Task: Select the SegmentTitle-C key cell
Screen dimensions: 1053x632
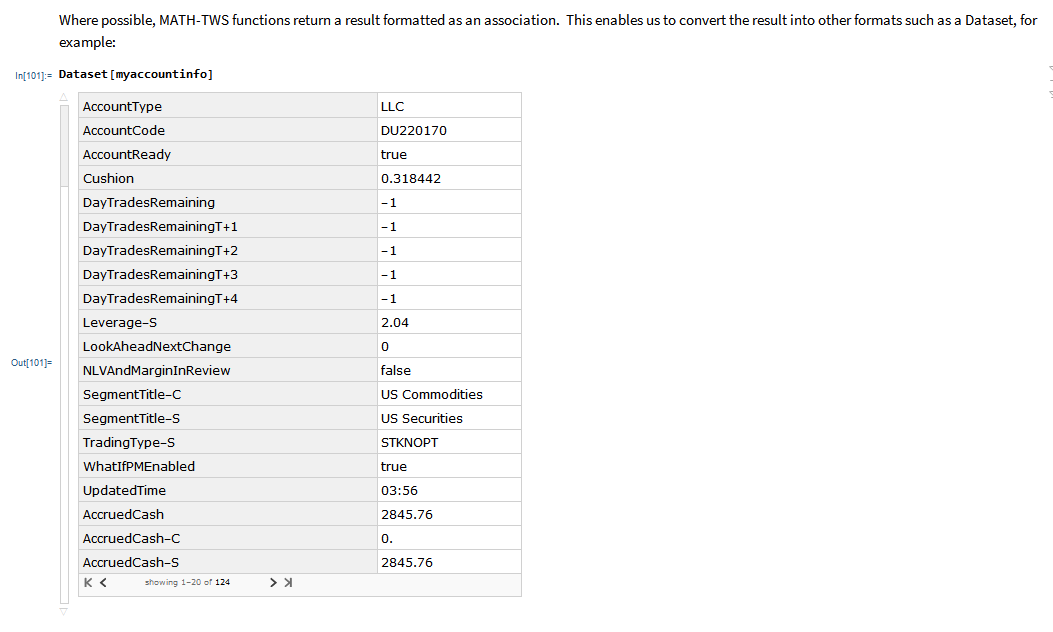Action: coord(228,394)
